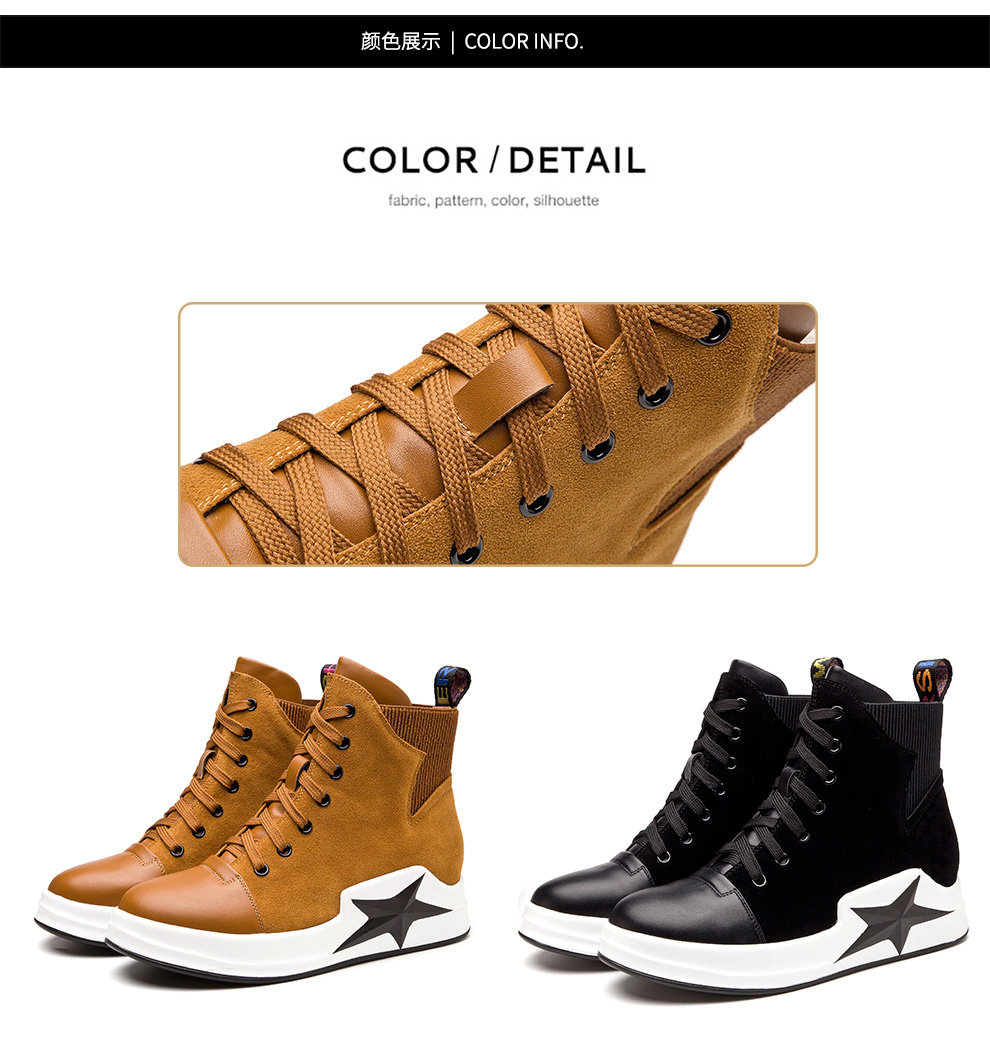Viewport: 990px width, 1059px height.
Task: Open the lace close-up detail image
Action: (x=498, y=434)
